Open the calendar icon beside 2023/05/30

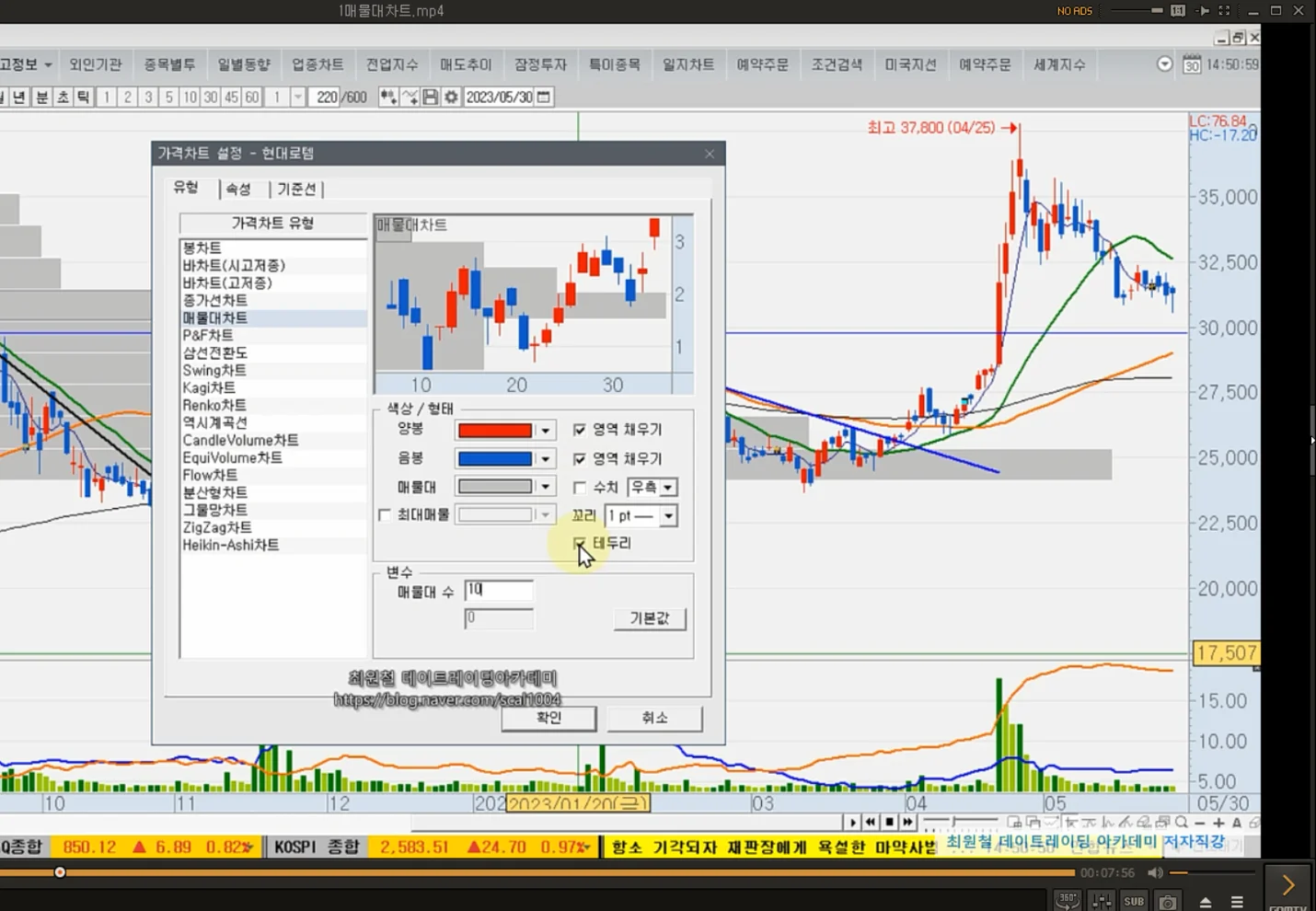(544, 97)
